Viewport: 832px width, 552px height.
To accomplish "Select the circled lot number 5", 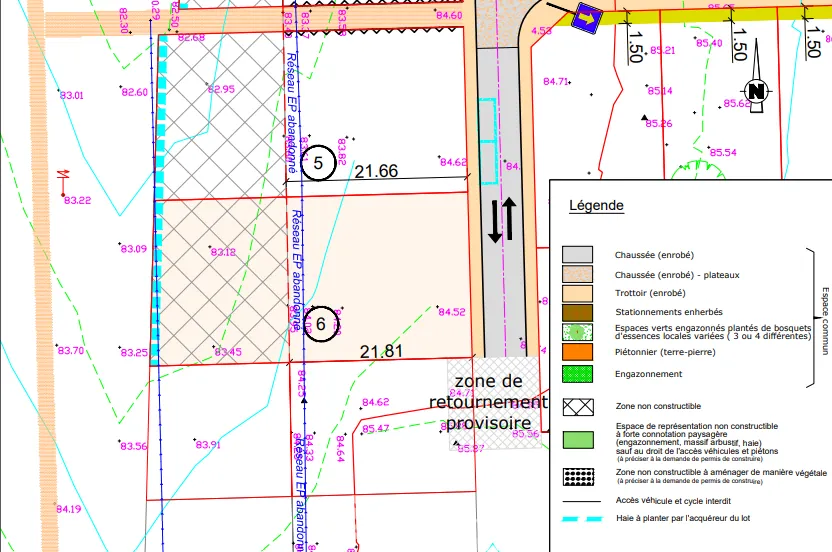I will (318, 162).
